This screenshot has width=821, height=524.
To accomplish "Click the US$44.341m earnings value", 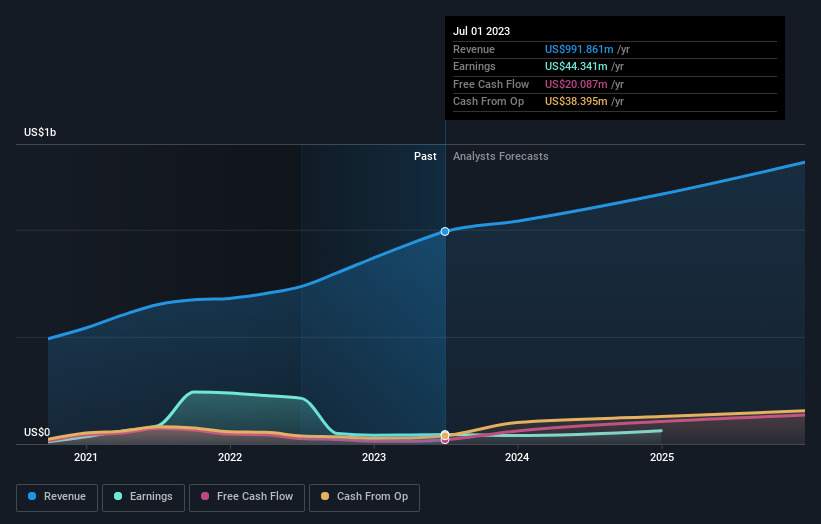I will pos(576,66).
